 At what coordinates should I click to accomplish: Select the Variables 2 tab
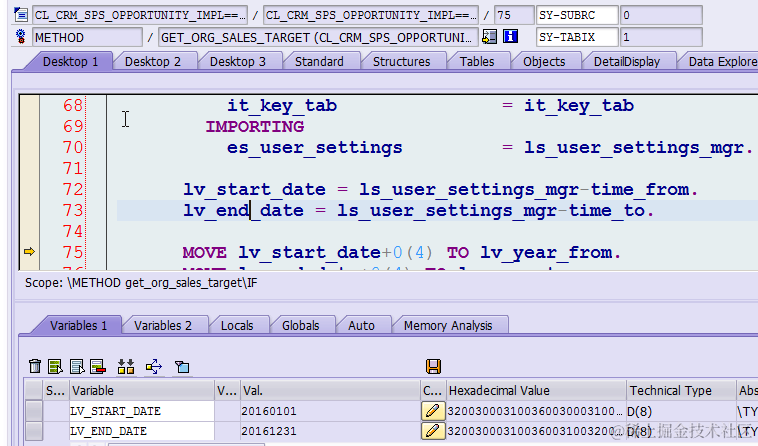coord(163,326)
